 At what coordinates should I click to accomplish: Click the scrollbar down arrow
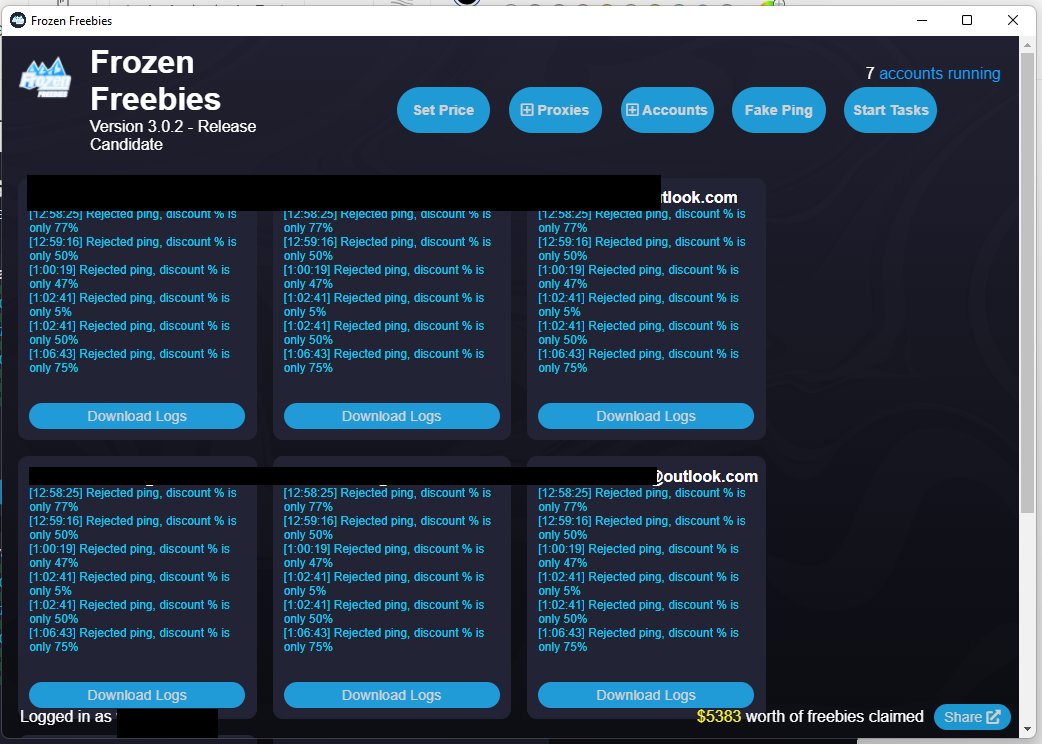click(1028, 735)
